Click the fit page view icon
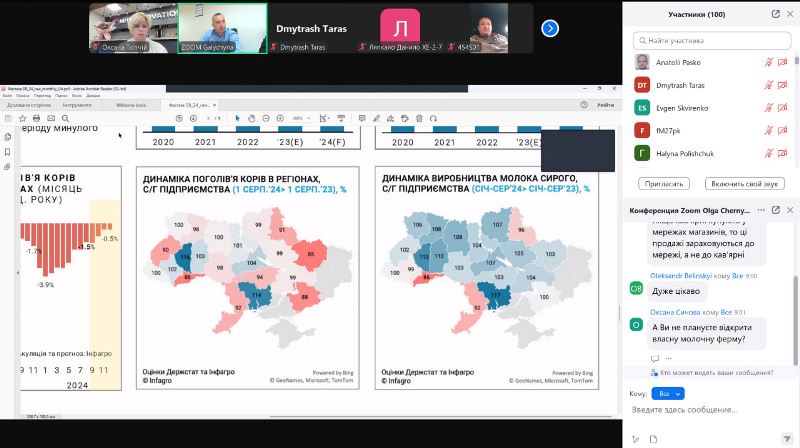This screenshot has width=800, height=448. [x=323, y=118]
